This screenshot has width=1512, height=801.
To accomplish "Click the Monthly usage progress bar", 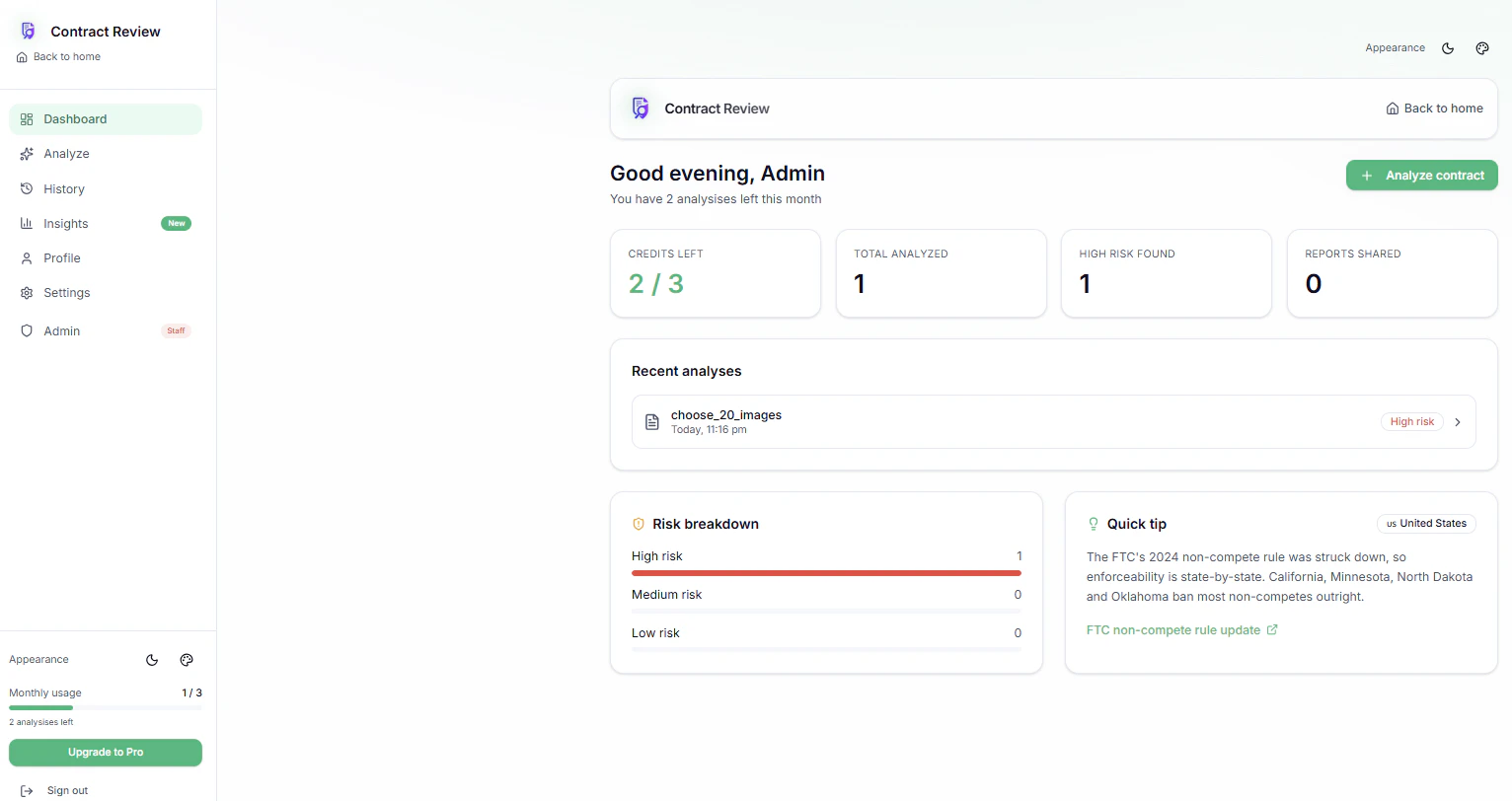I will [x=106, y=707].
